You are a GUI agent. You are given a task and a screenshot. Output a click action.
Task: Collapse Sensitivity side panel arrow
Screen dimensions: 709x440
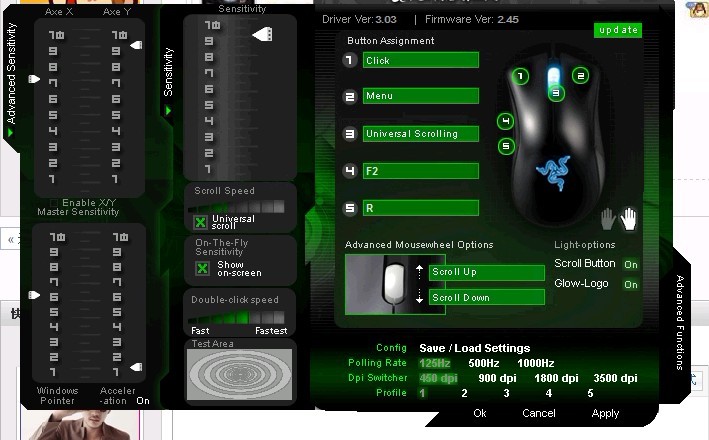pos(168,110)
